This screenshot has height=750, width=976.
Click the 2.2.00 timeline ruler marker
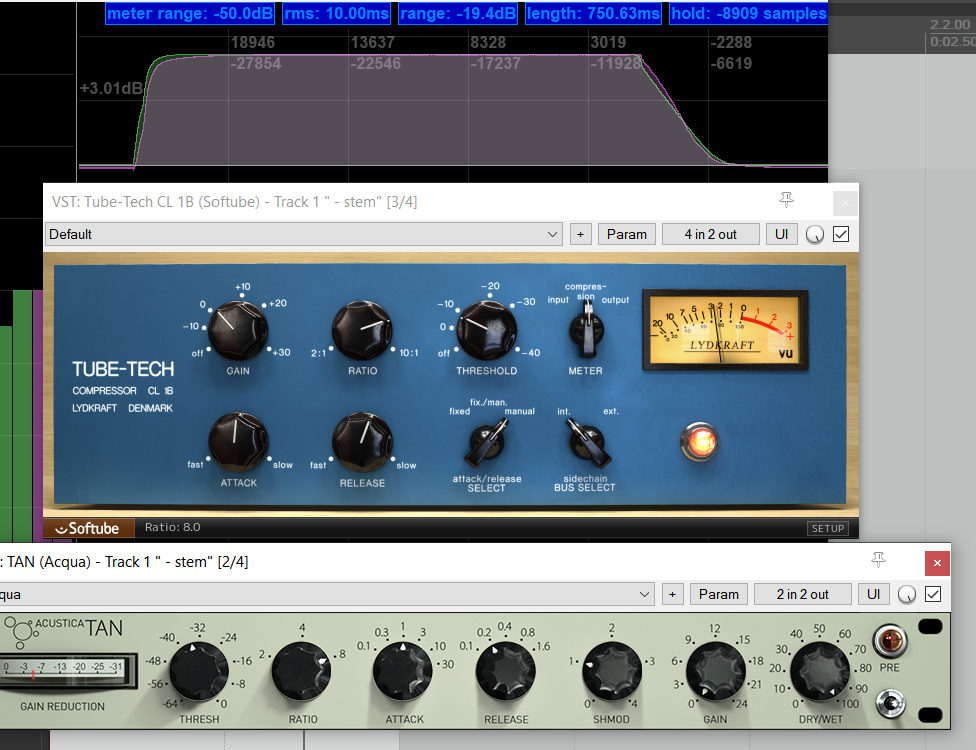tap(950, 25)
